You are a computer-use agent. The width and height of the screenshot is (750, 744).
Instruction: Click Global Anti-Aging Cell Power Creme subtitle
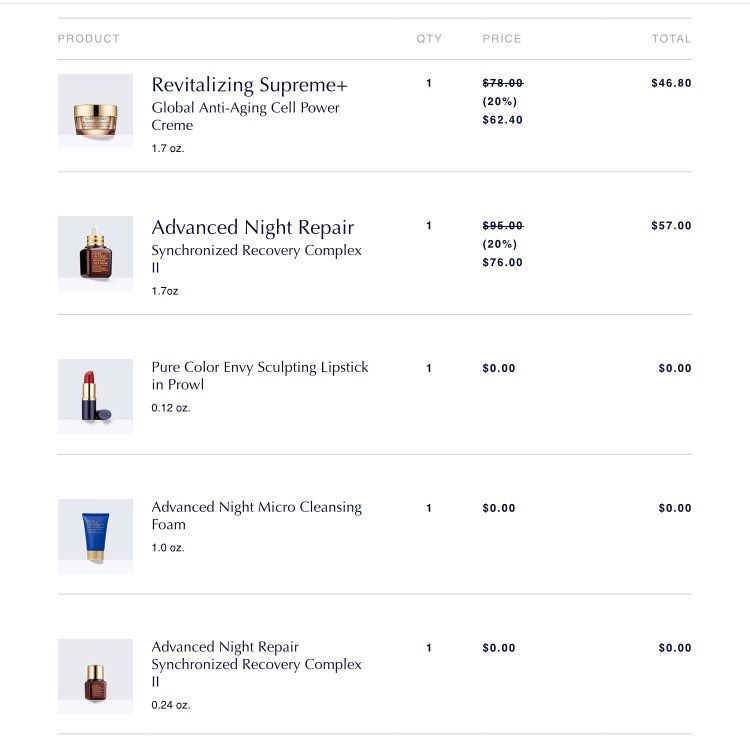coord(245,116)
